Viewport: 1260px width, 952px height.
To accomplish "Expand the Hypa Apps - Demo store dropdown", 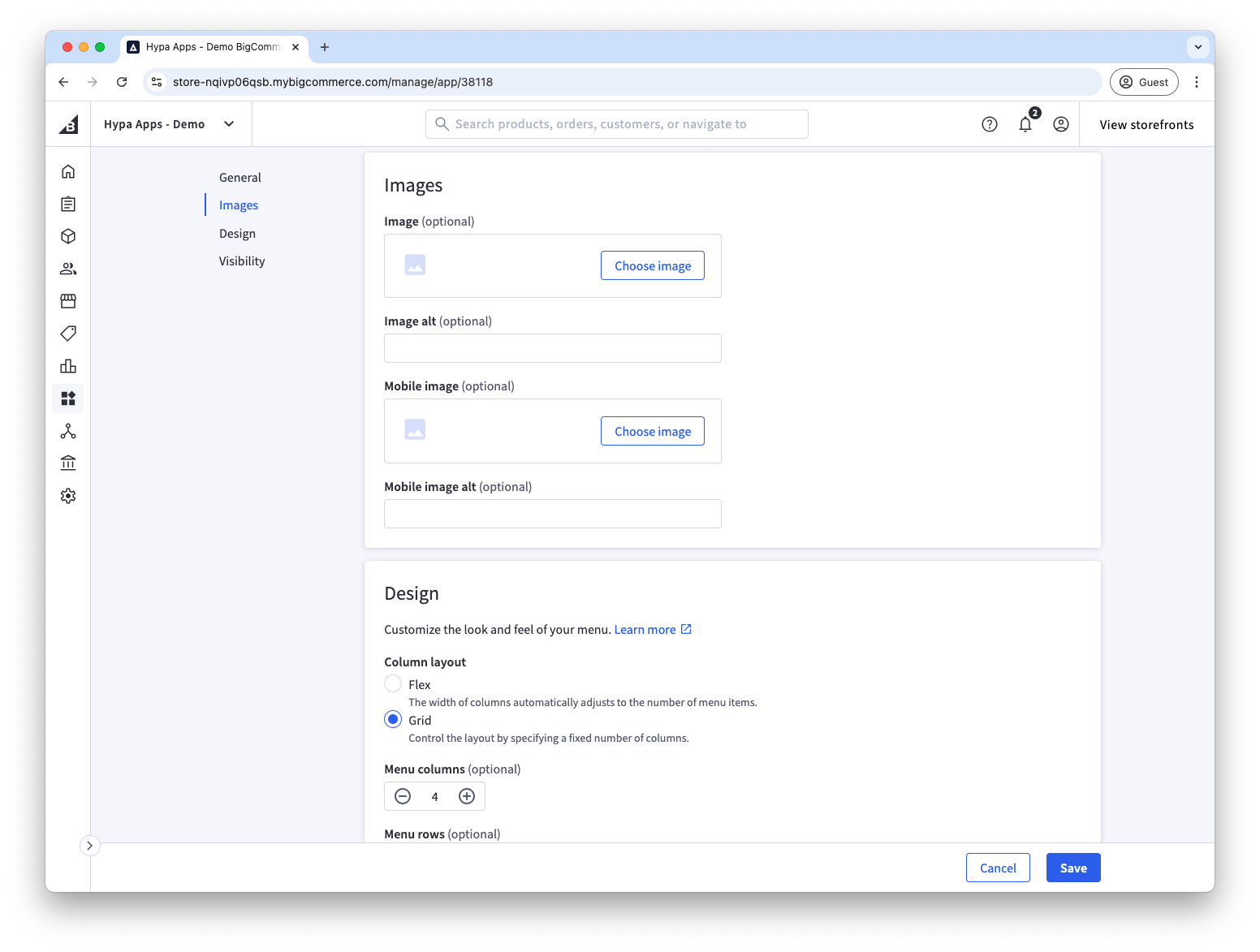I will click(170, 124).
